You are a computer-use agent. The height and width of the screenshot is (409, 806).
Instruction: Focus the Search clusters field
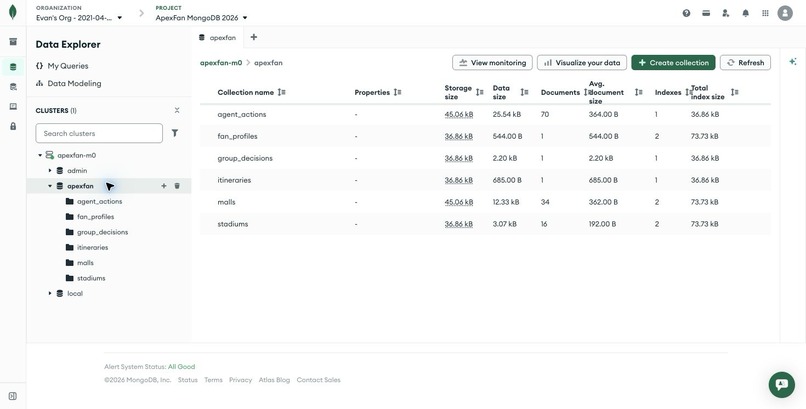tap(99, 133)
